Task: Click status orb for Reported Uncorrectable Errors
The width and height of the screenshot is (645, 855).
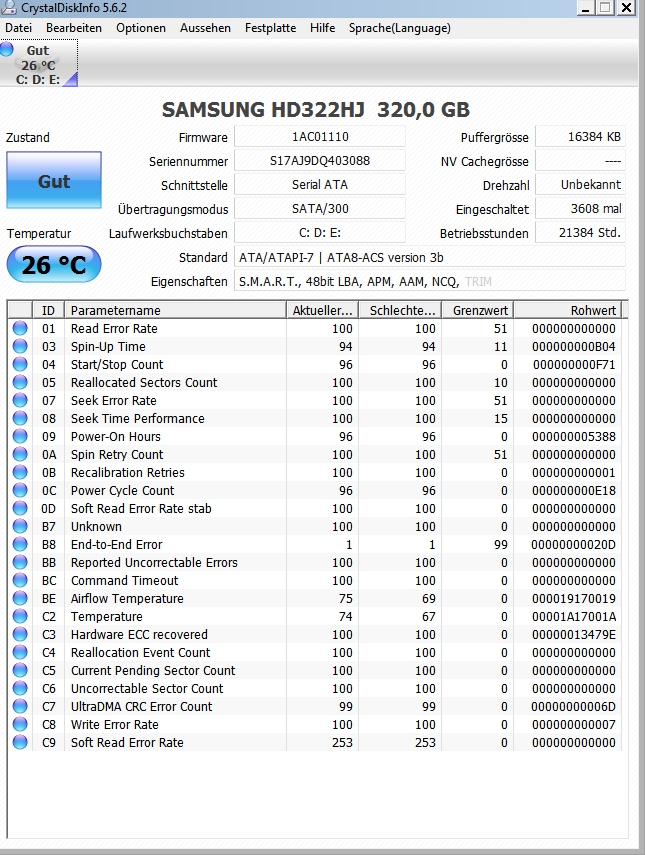Action: pyautogui.click(x=20, y=562)
